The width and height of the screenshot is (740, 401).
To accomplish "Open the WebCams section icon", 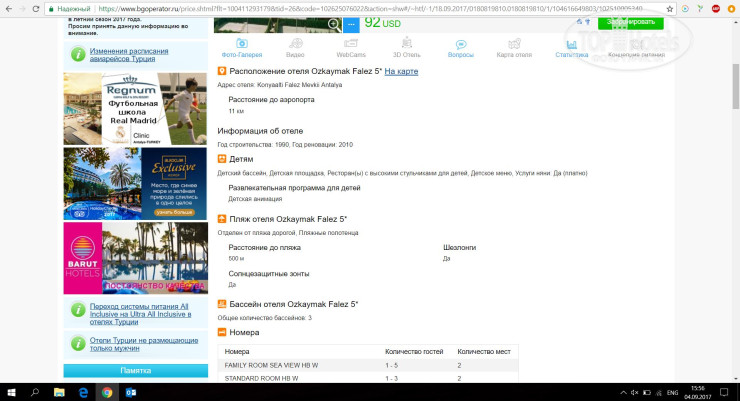I will pos(349,46).
